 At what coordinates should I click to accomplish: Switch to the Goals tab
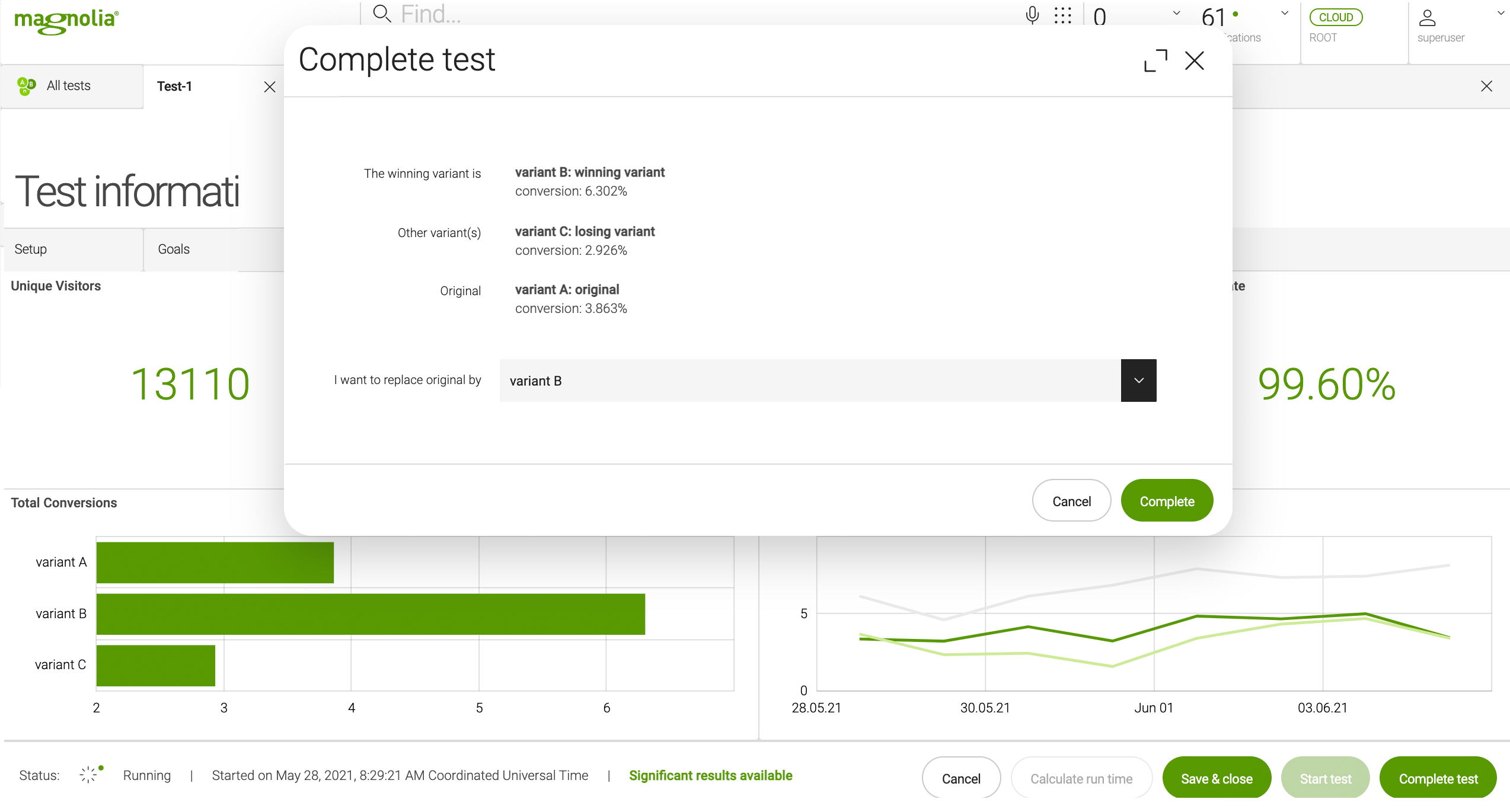pos(174,249)
